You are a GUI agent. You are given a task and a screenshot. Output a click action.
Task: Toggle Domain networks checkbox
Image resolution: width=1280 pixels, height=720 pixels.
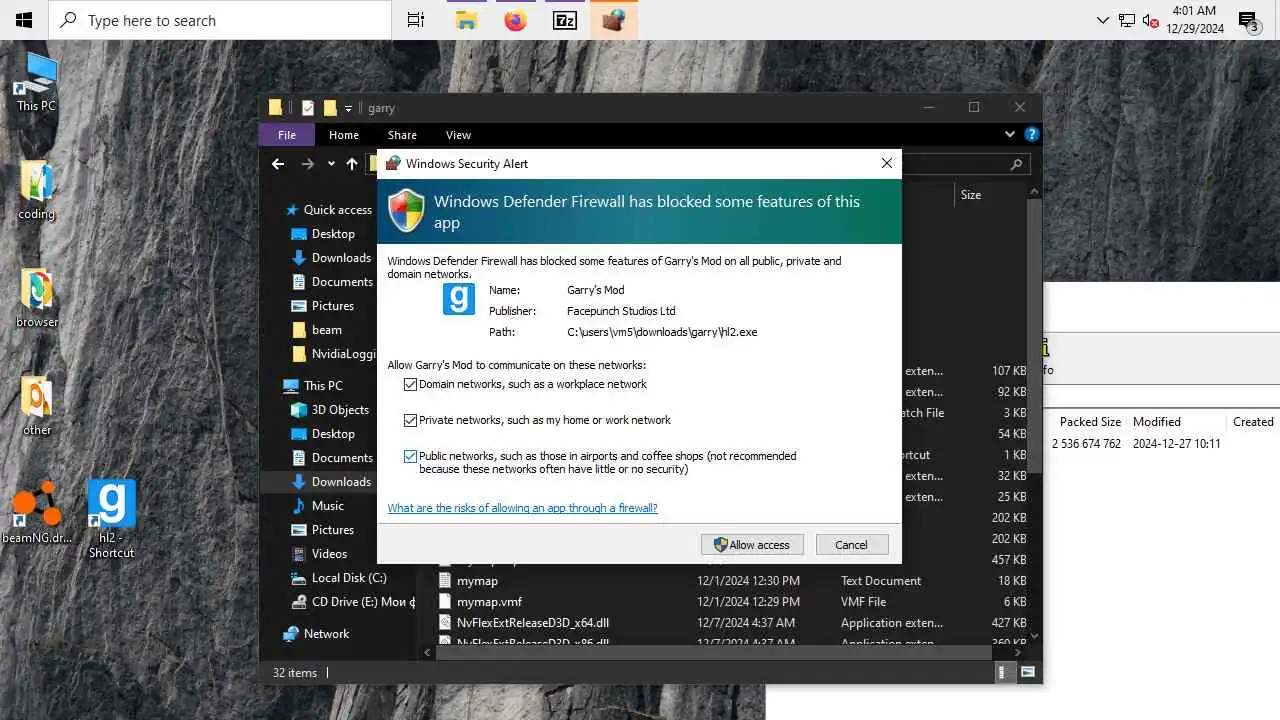click(x=410, y=385)
